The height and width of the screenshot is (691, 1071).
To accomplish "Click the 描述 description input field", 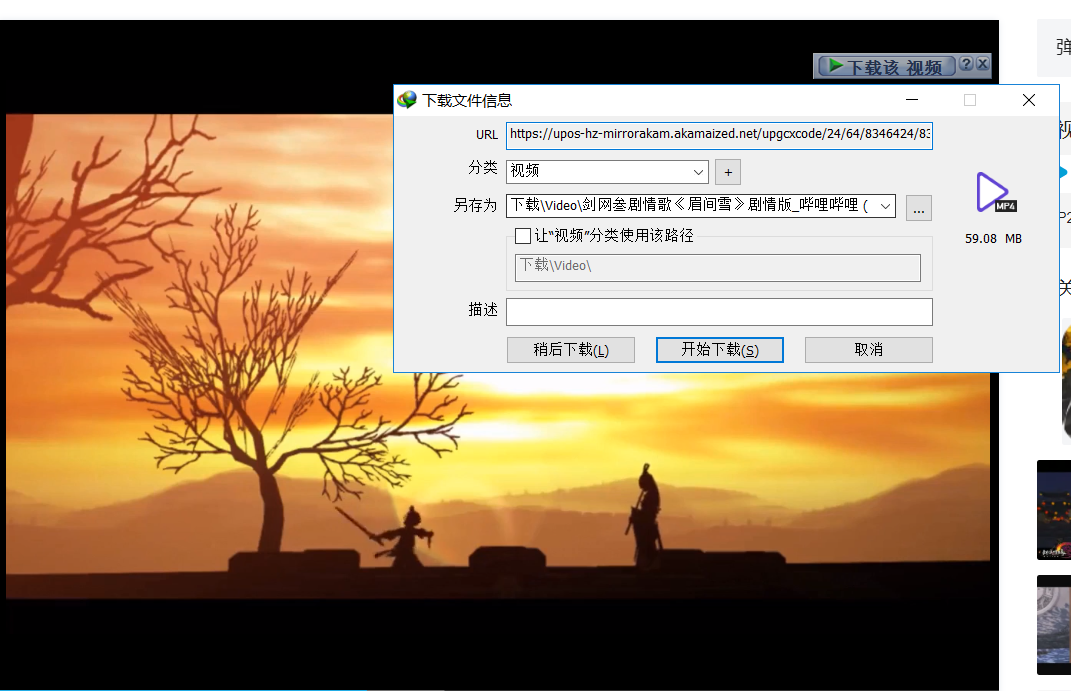I will [x=719, y=311].
